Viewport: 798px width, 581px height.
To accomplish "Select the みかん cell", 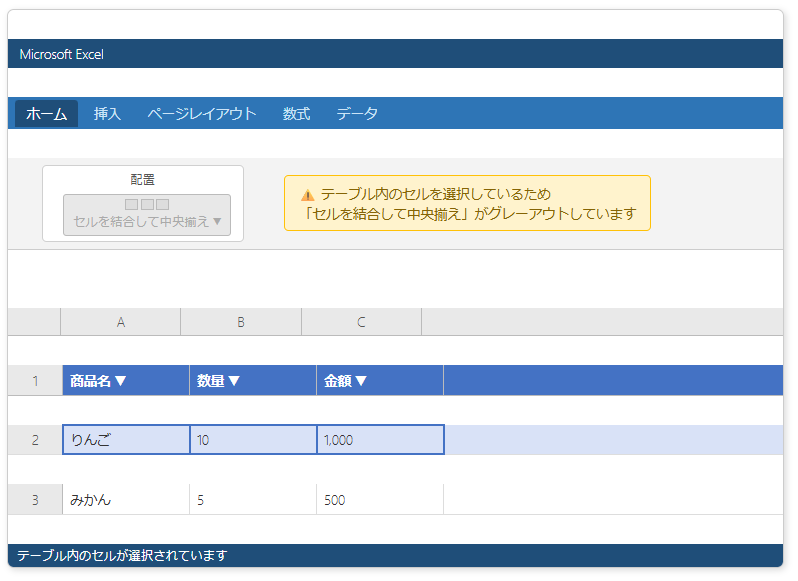I will pyautogui.click(x=126, y=500).
